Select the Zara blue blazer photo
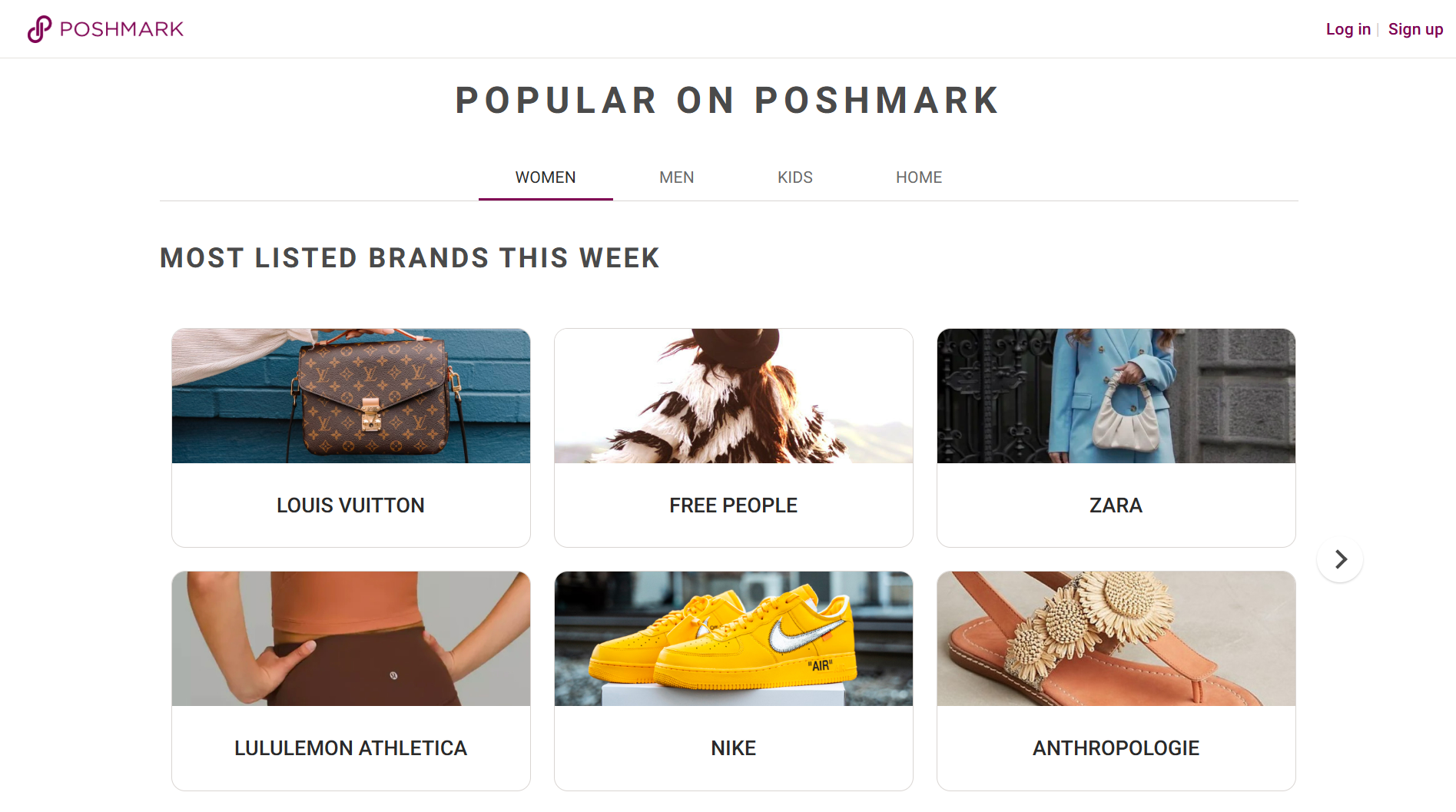This screenshot has height=812, width=1456. [x=1115, y=396]
